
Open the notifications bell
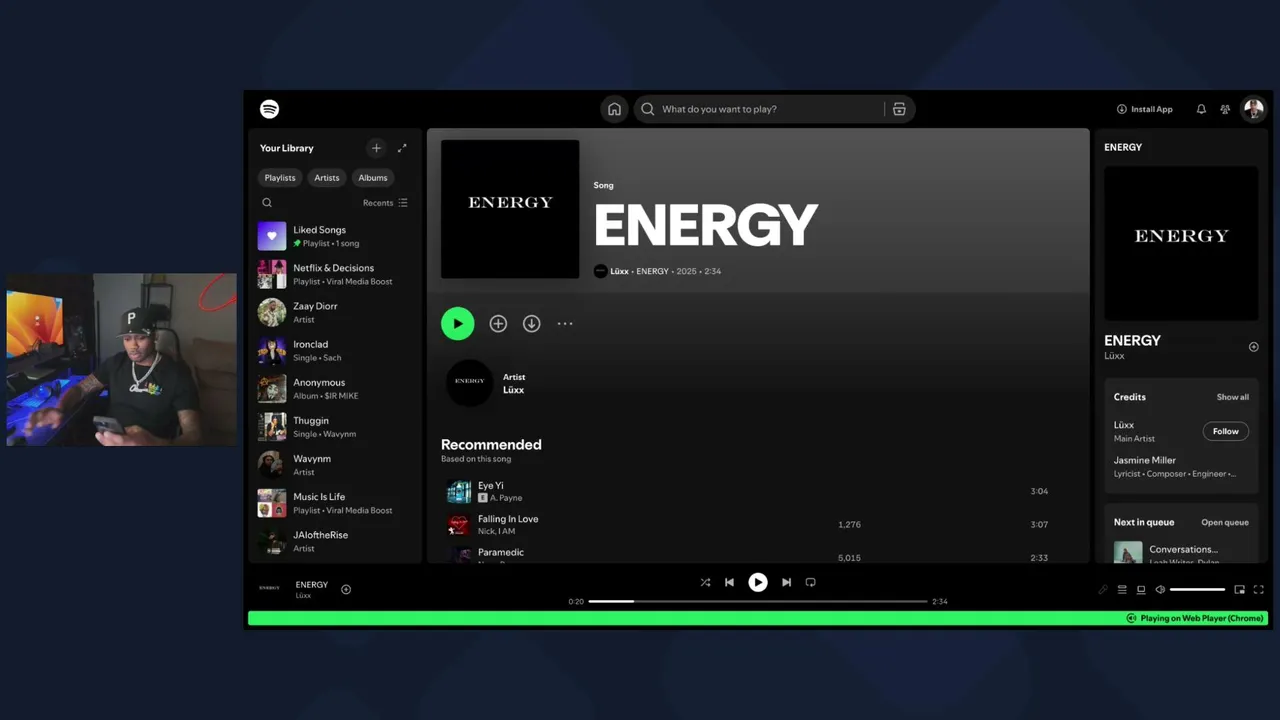[1201, 109]
